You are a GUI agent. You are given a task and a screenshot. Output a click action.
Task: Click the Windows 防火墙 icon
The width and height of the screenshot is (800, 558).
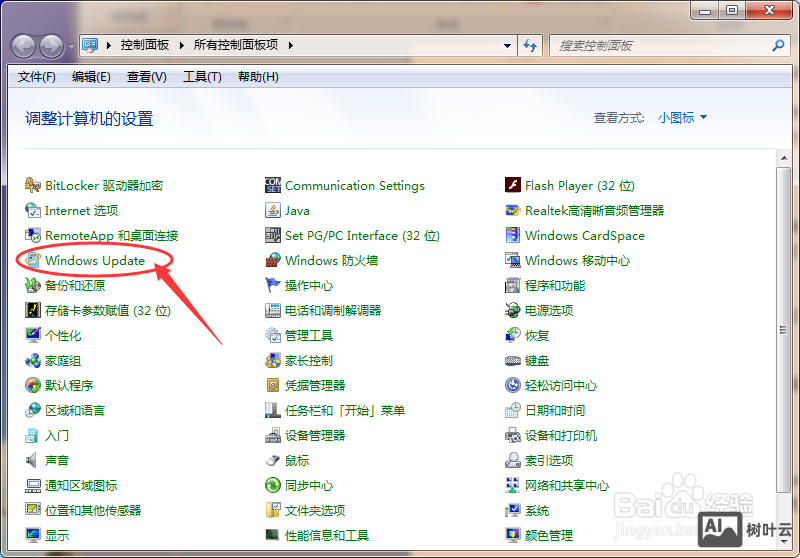(x=273, y=260)
